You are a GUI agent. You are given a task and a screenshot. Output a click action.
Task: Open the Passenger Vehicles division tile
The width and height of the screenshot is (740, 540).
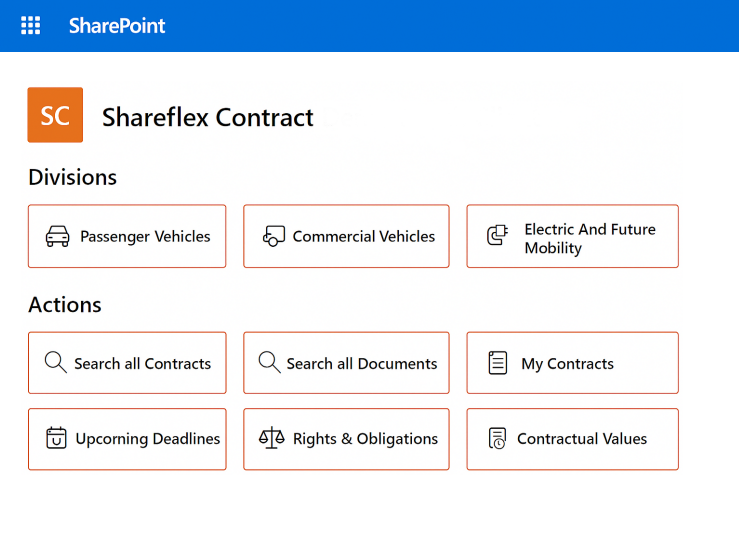coord(127,236)
